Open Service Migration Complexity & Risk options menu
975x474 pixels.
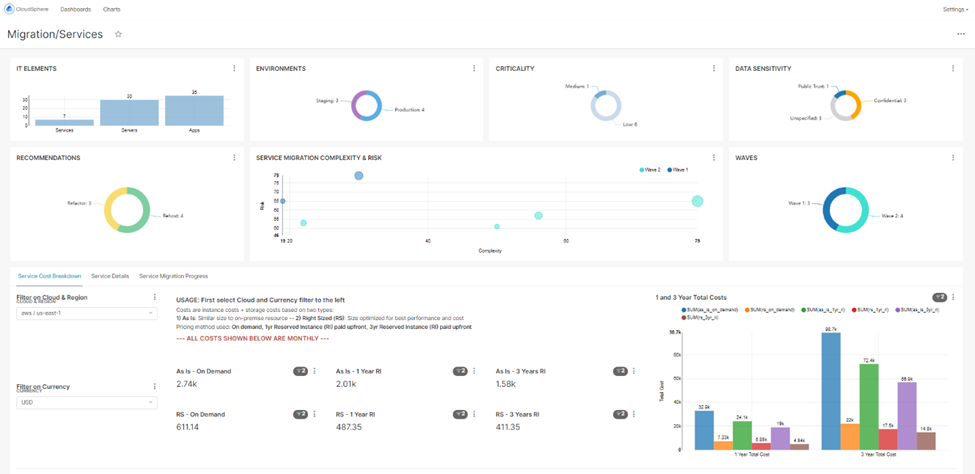tap(714, 158)
